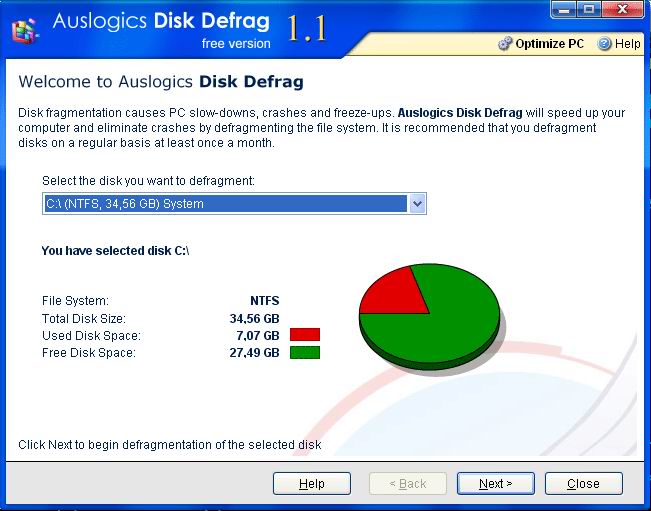Click the NTFS file system value
Screen dimensions: 651x511
(265, 301)
